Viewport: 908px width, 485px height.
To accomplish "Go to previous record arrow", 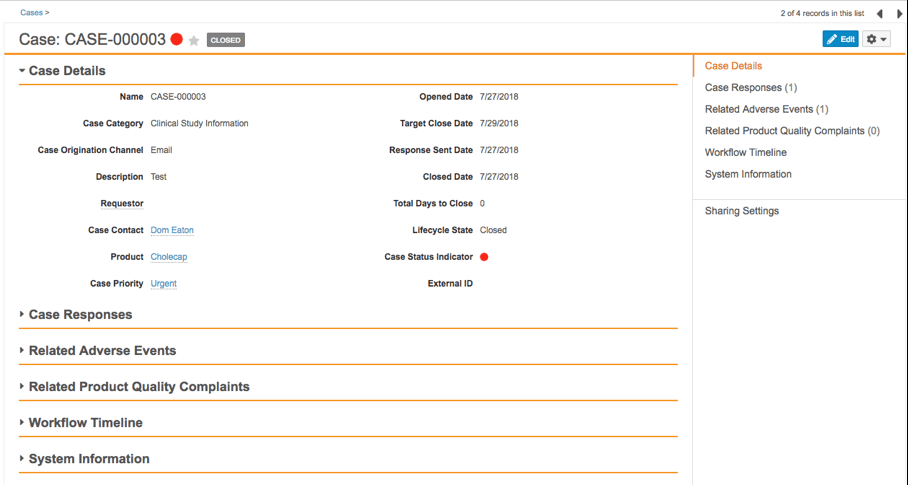I will point(879,14).
